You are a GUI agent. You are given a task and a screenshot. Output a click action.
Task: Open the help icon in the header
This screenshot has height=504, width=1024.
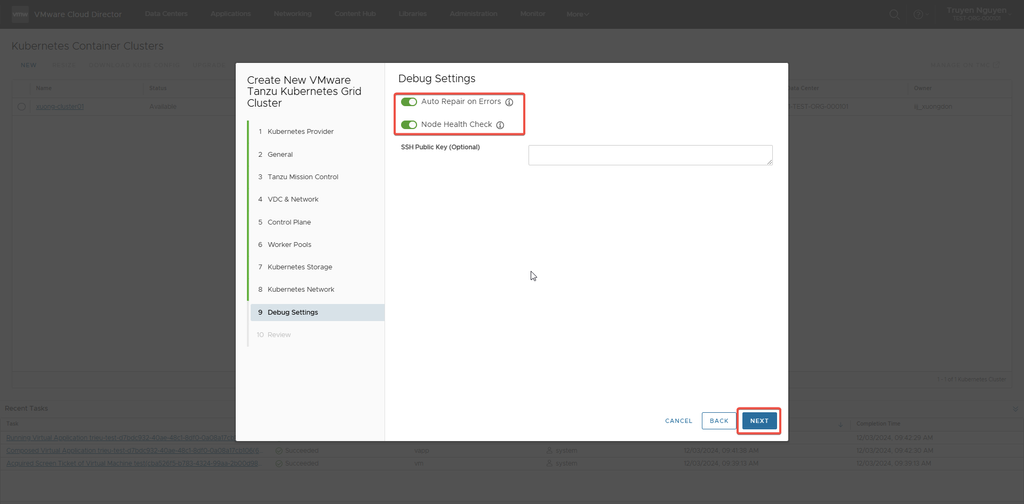[917, 14]
